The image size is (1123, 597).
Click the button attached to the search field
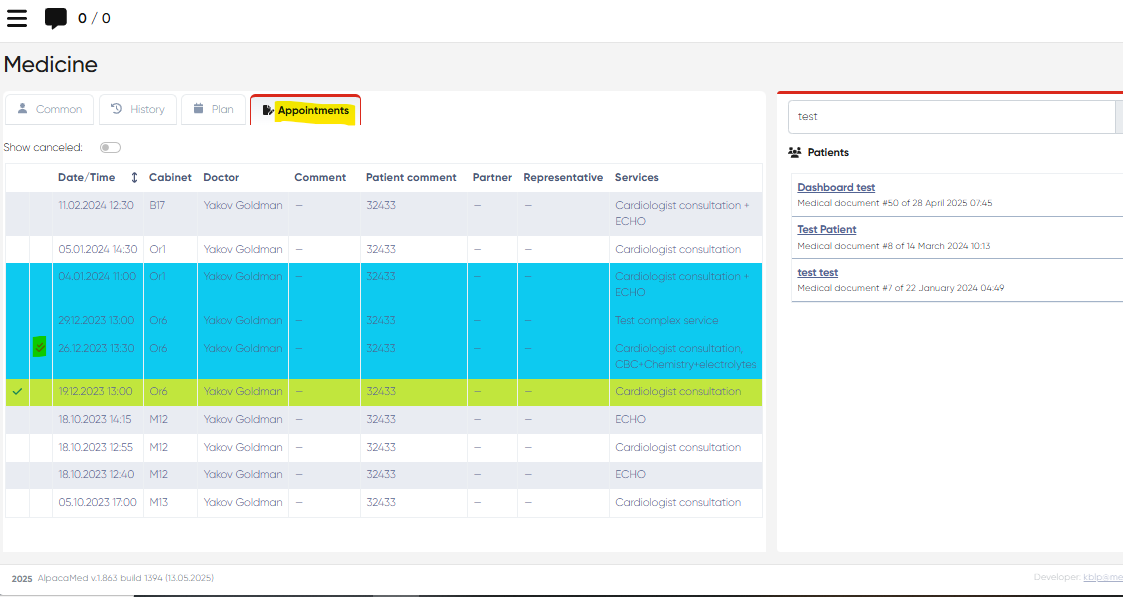click(x=1119, y=117)
